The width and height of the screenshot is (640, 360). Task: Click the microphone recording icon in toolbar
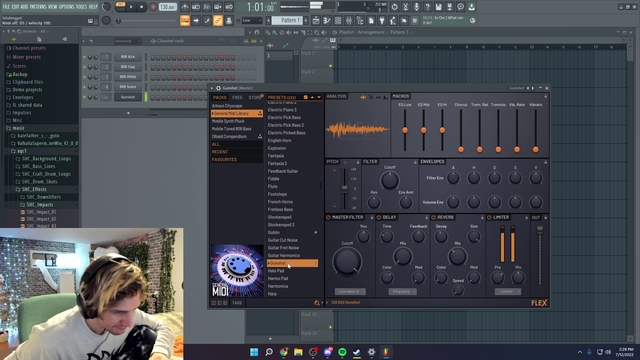pyautogui.click(x=416, y=7)
